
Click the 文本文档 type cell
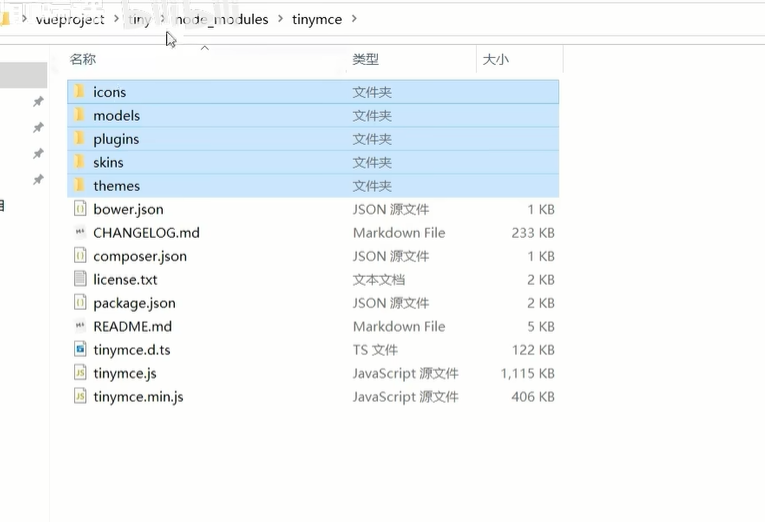[379, 280]
